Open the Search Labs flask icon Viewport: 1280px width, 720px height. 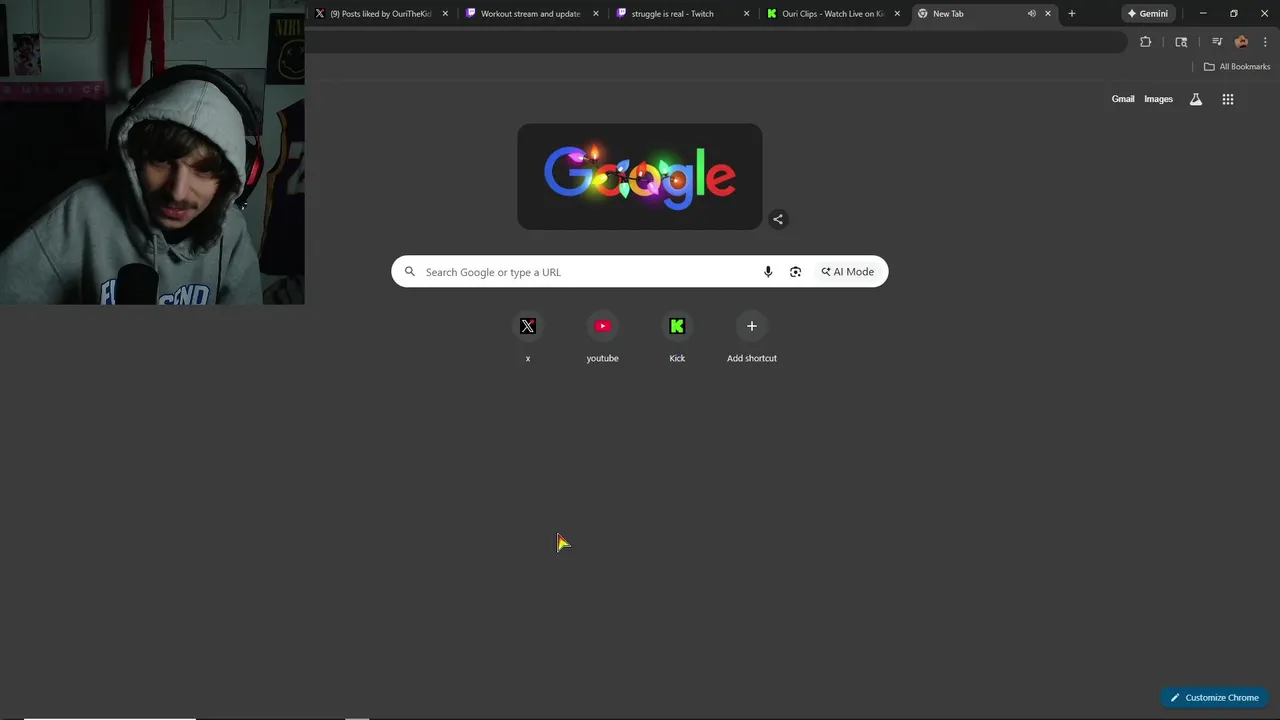[1195, 99]
